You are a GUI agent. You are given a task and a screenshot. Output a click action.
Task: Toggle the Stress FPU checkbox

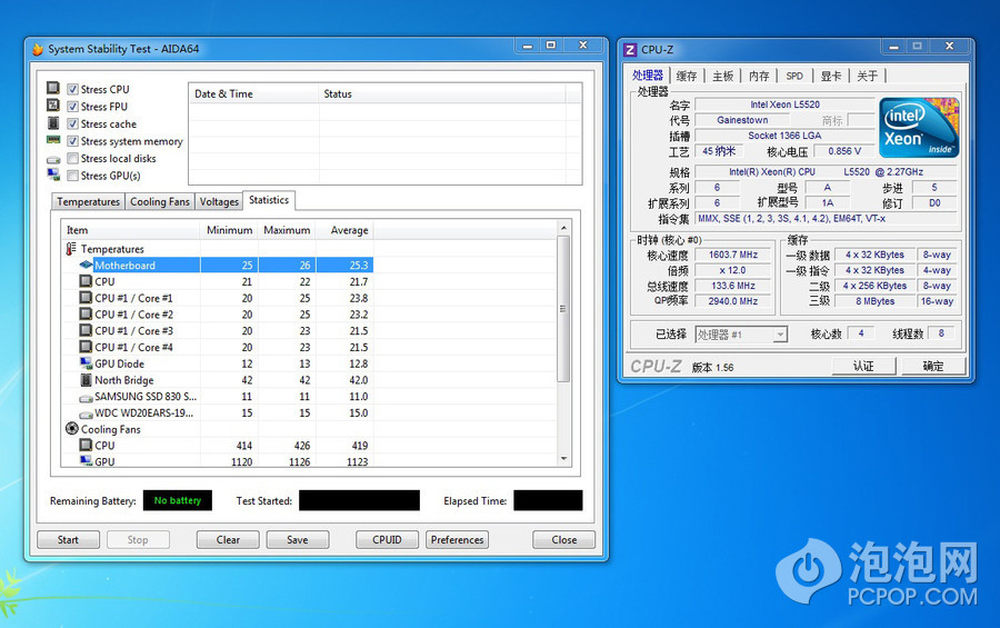(73, 106)
